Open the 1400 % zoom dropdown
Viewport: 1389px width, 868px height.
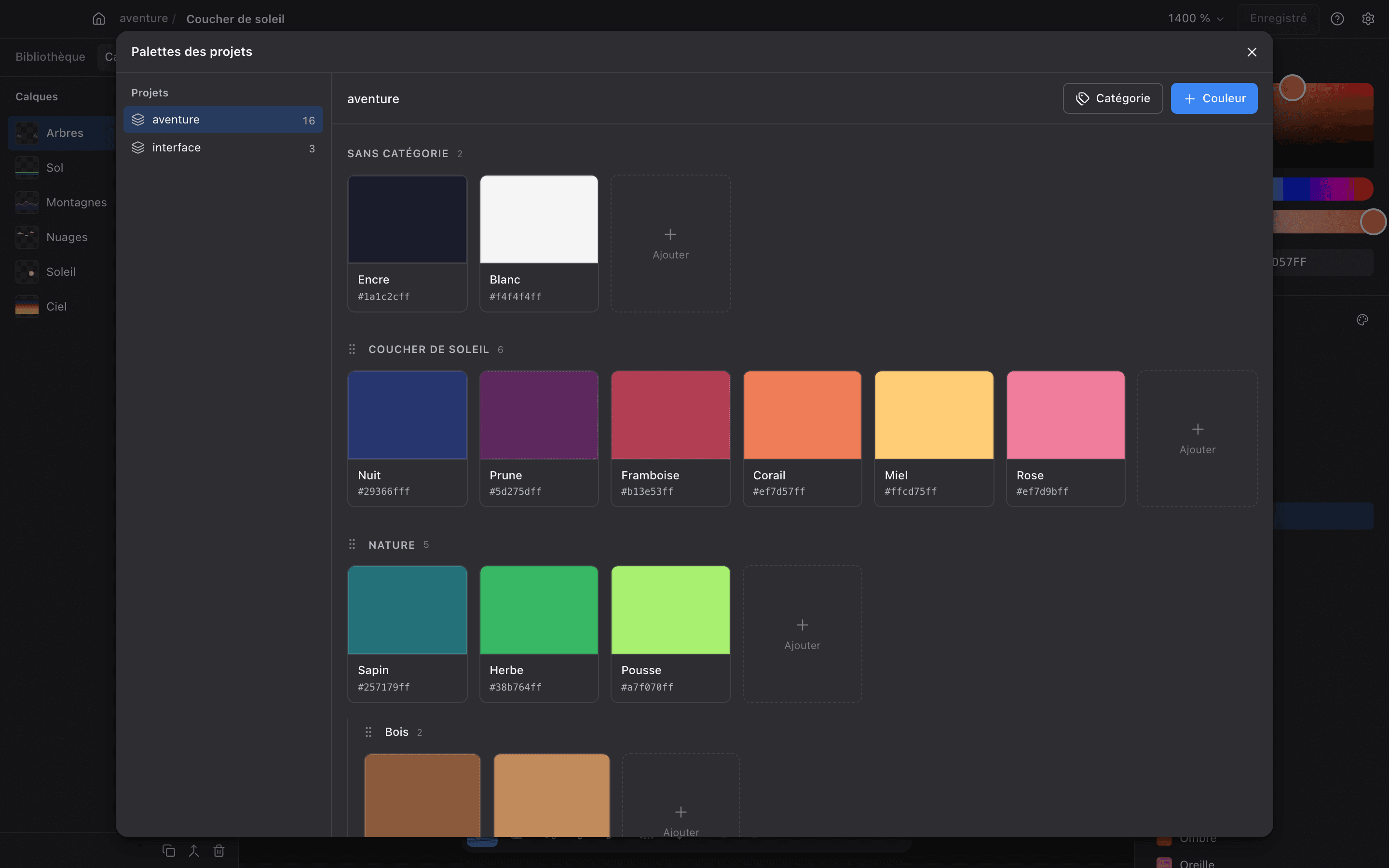pos(1196,19)
